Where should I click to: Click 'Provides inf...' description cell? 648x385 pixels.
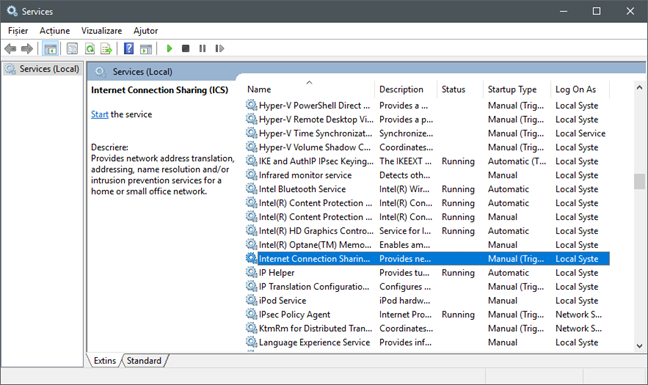pos(405,342)
